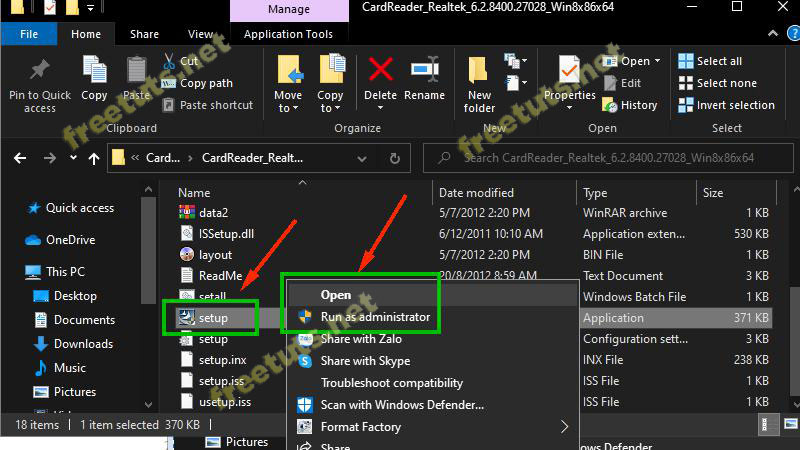This screenshot has height=450, width=800.
Task: Switch to the View tab
Action: [201, 34]
